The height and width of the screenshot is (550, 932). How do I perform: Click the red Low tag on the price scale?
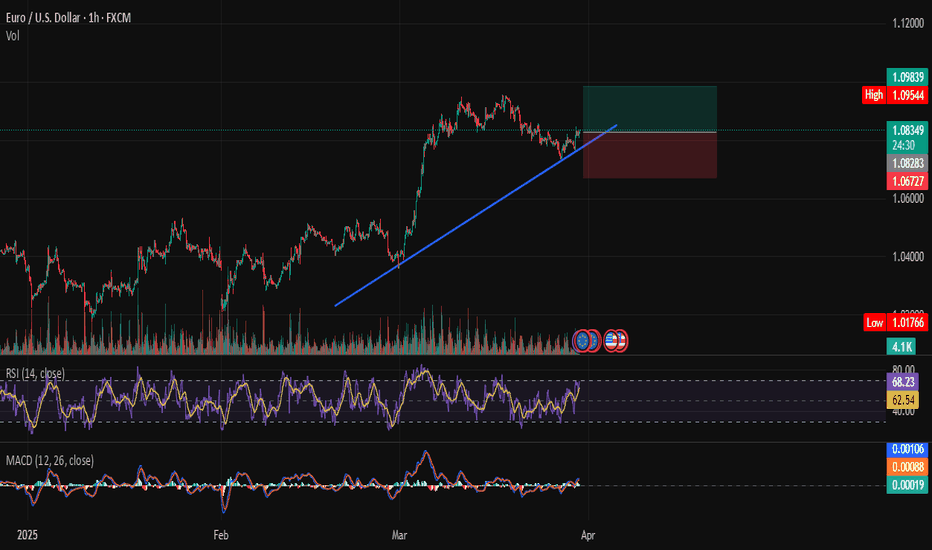(x=874, y=322)
